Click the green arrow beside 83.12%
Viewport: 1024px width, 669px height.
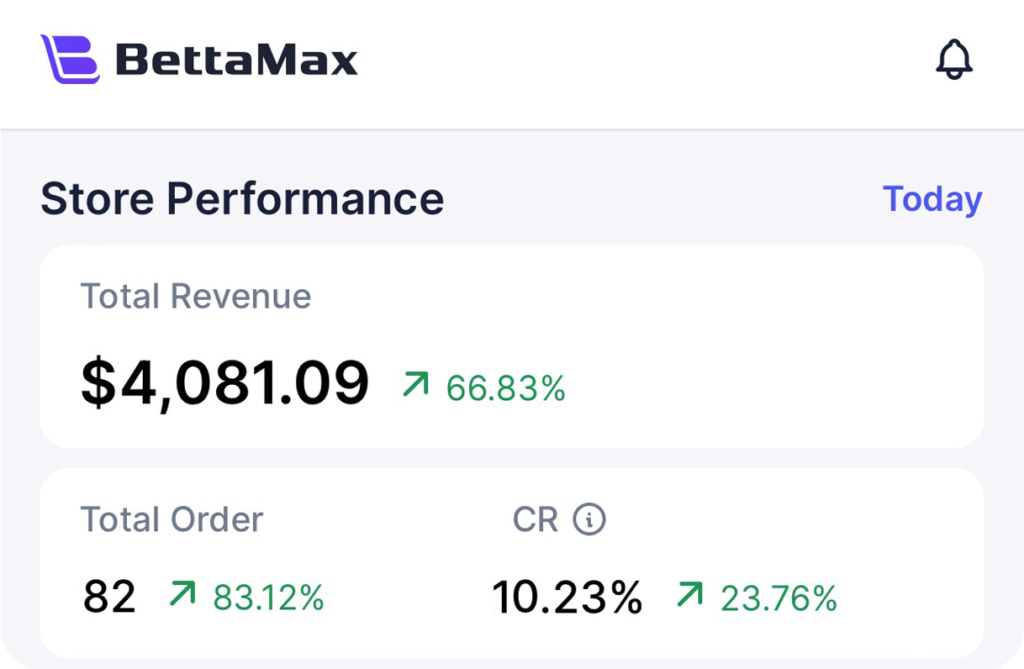[183, 594]
